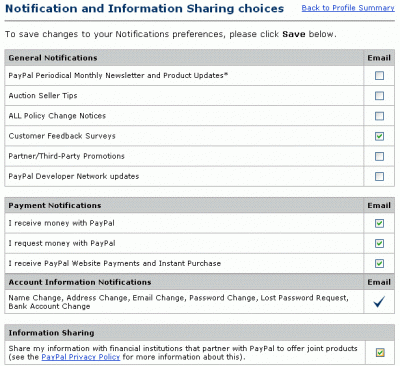Viewport: 400px width, 366px height.
Task: Select the General Notifications header text
Action: click(53, 58)
